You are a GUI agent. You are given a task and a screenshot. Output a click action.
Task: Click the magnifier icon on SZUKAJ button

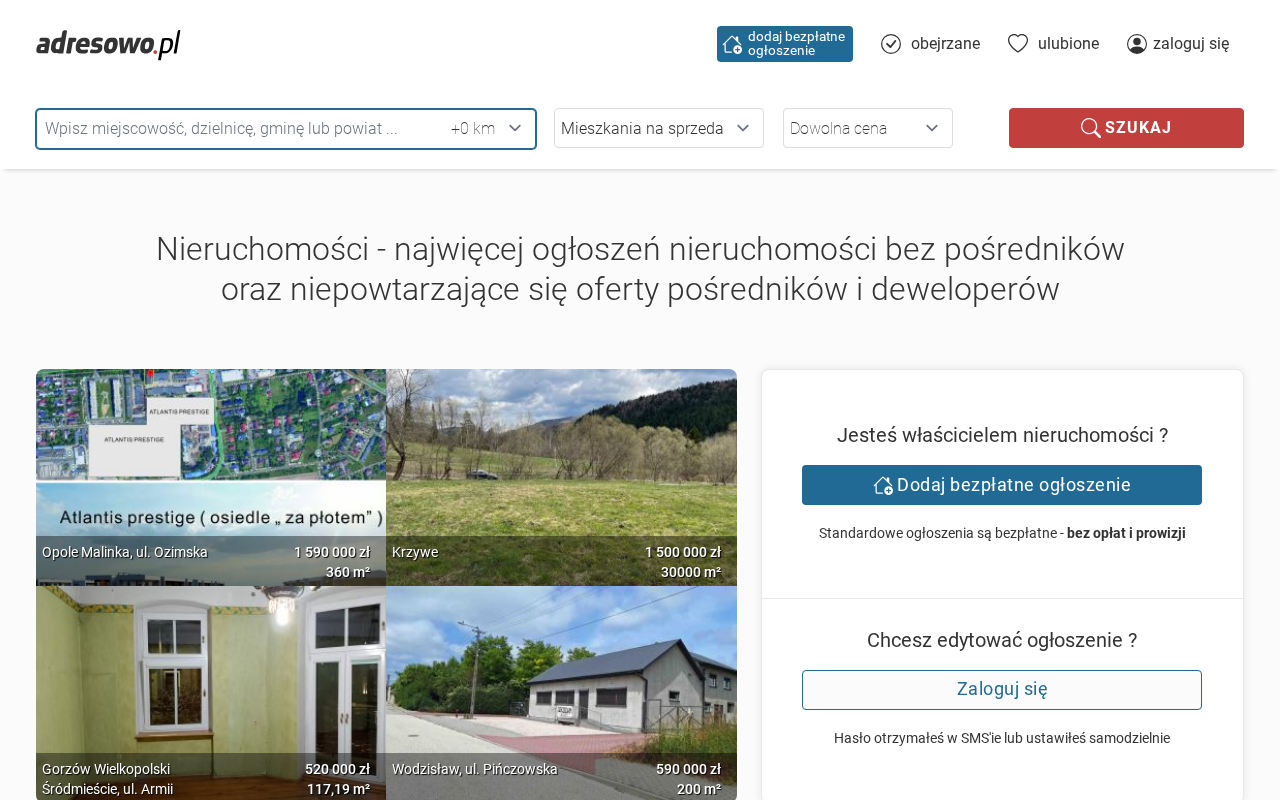(x=1090, y=128)
